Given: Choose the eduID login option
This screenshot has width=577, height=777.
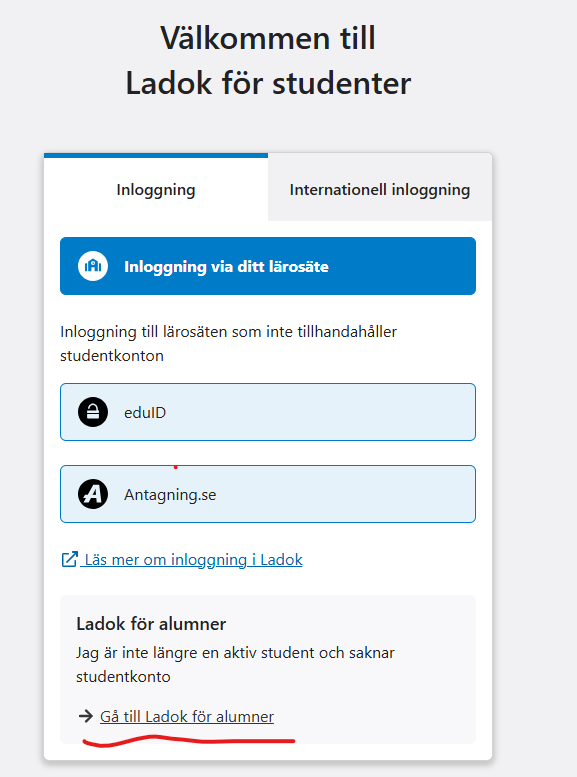Looking at the screenshot, I should coord(268,412).
